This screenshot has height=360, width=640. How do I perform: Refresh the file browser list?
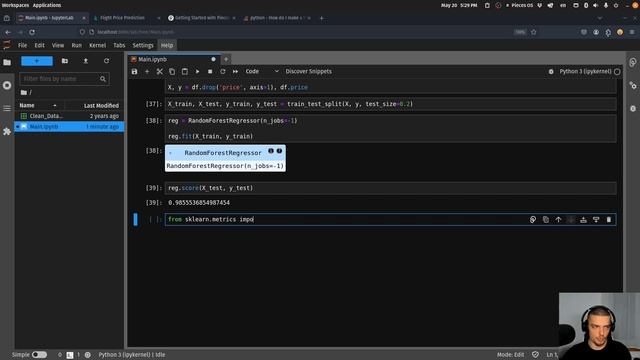(107, 61)
